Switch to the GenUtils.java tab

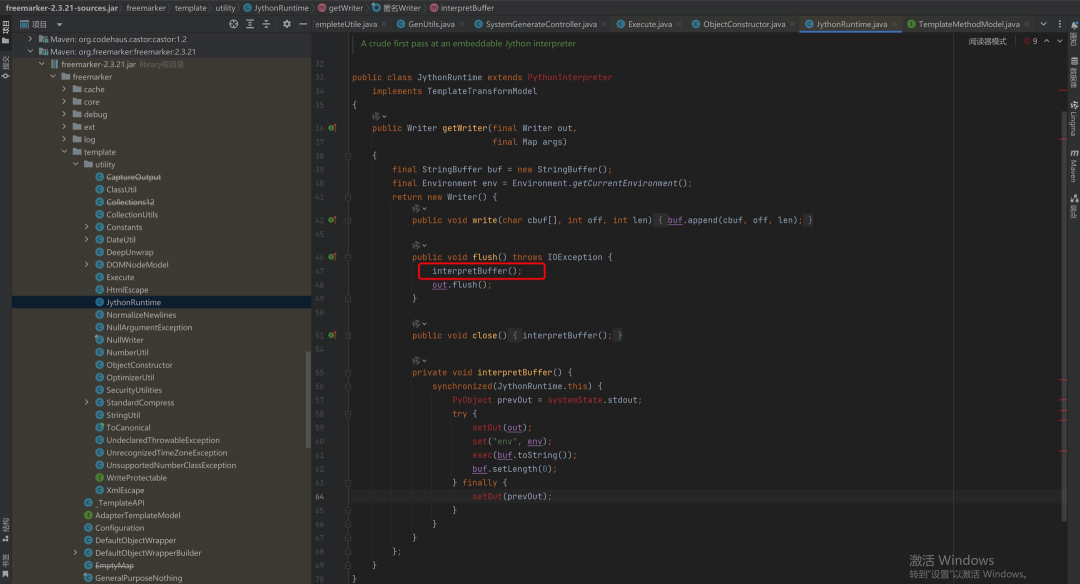tap(431, 24)
